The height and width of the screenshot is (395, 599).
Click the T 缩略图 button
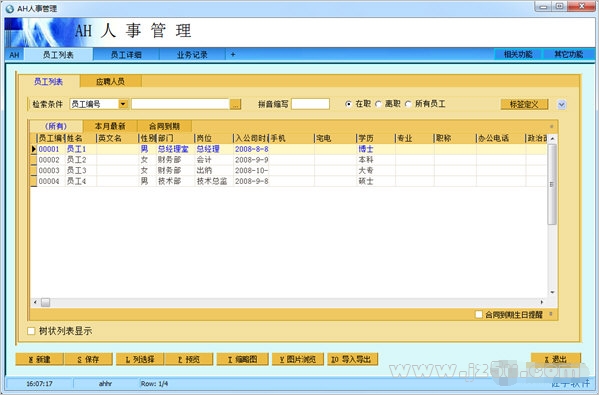click(x=243, y=359)
